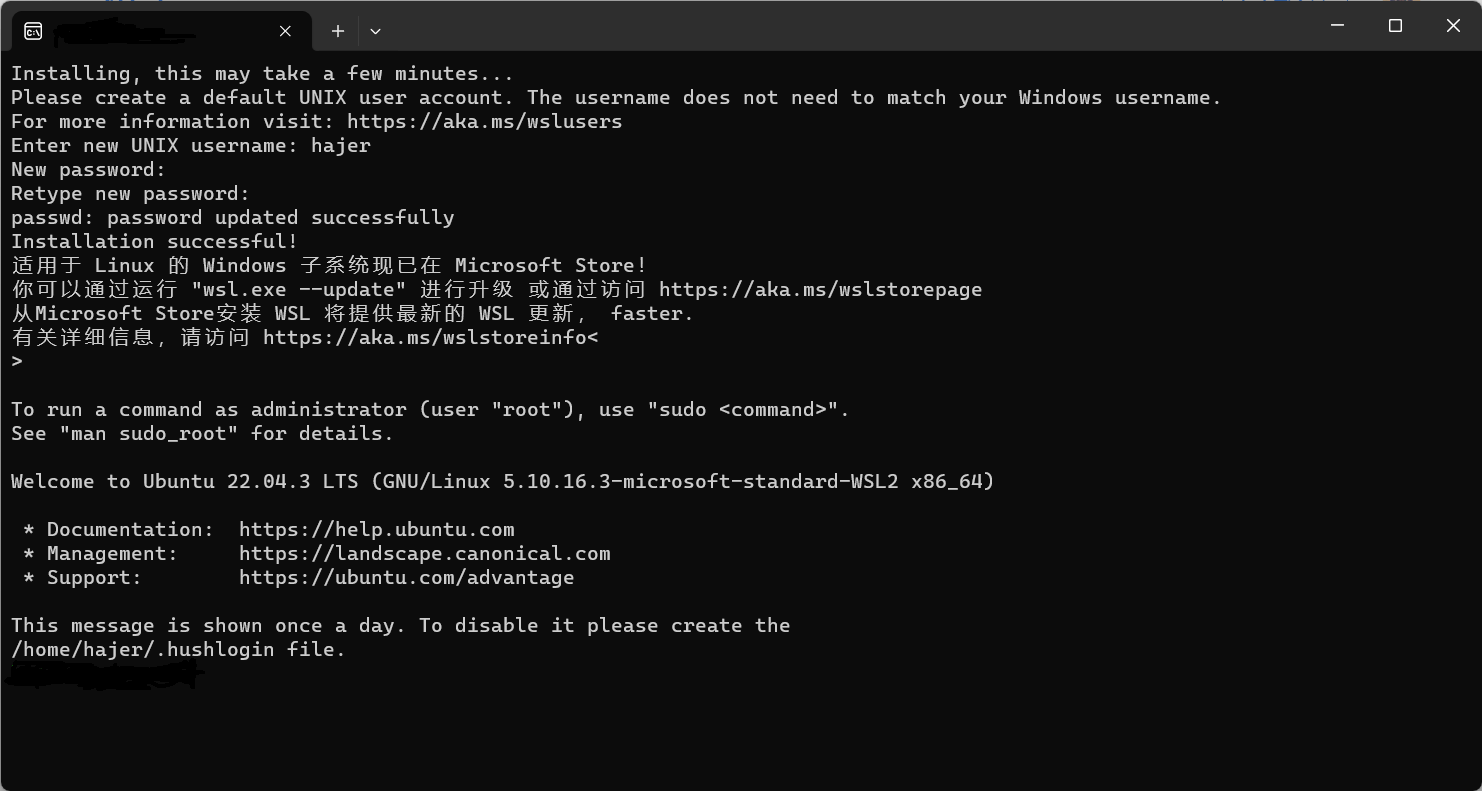Open the https://aka.ms/wslstoreinfo link
Screen dimensions: 1482x791
tap(425, 337)
